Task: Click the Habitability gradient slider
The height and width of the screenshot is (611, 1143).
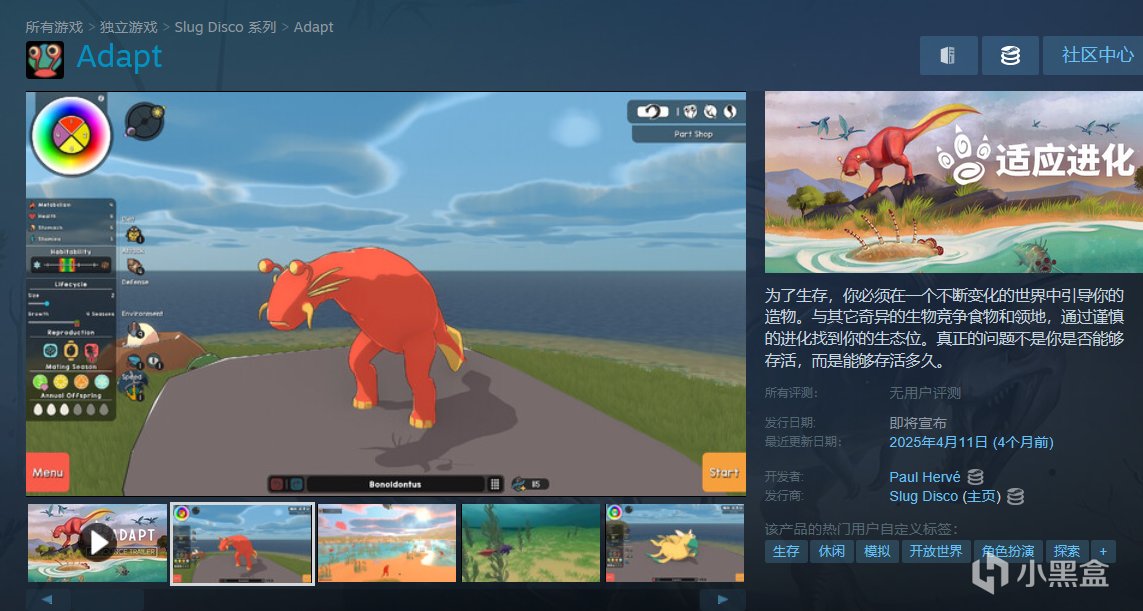Action: pyautogui.click(x=71, y=265)
